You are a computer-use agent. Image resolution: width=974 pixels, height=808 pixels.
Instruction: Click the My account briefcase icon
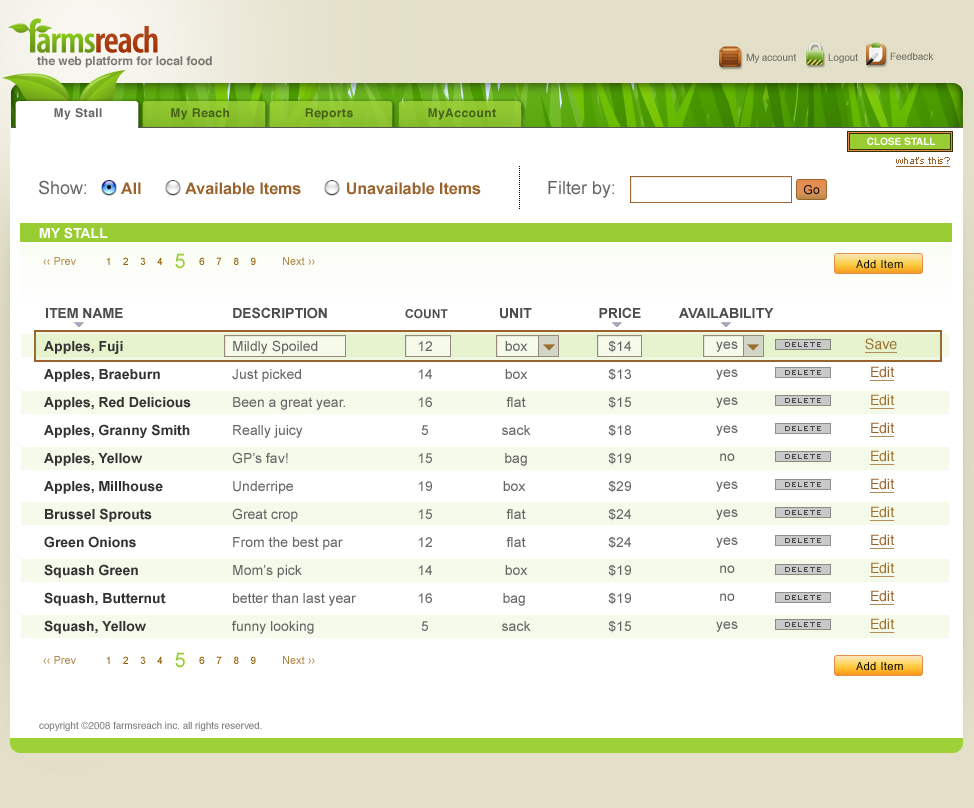click(x=730, y=58)
